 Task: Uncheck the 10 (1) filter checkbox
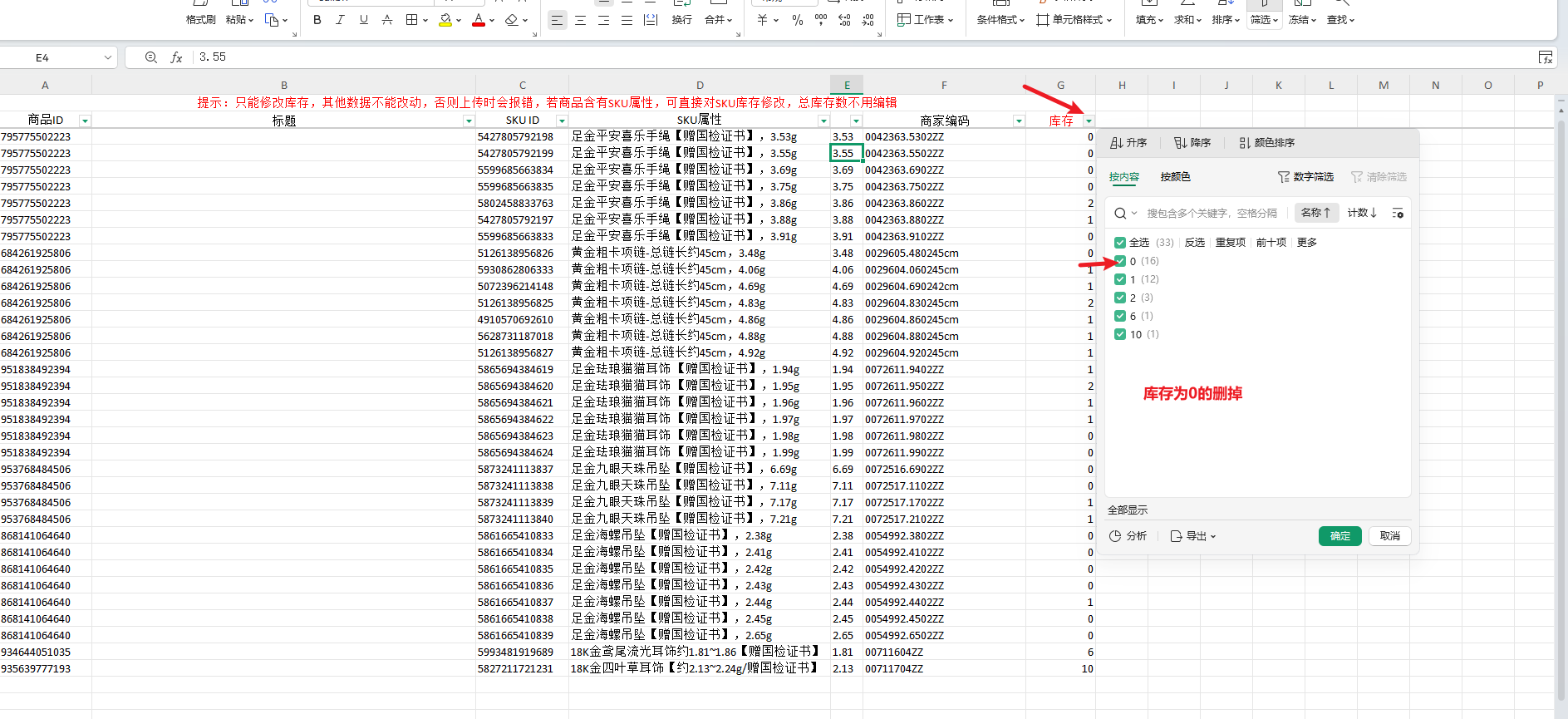(x=1120, y=334)
